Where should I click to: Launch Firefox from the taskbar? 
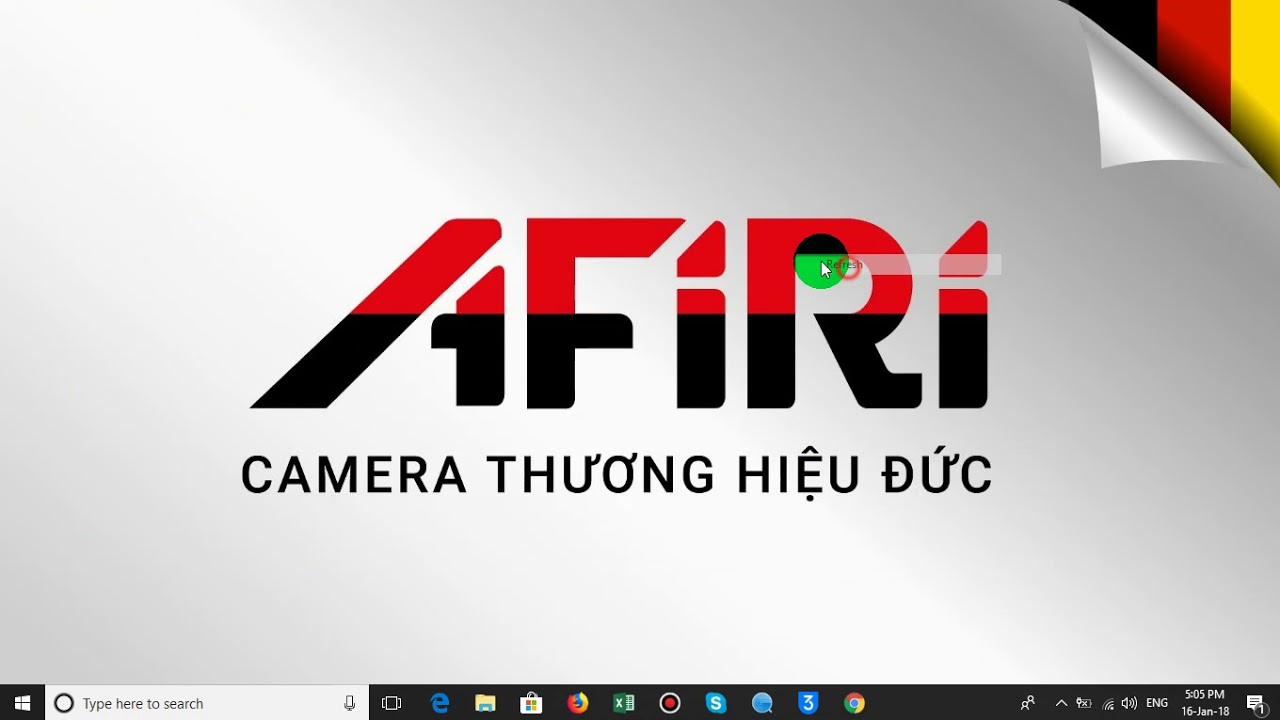pos(578,703)
